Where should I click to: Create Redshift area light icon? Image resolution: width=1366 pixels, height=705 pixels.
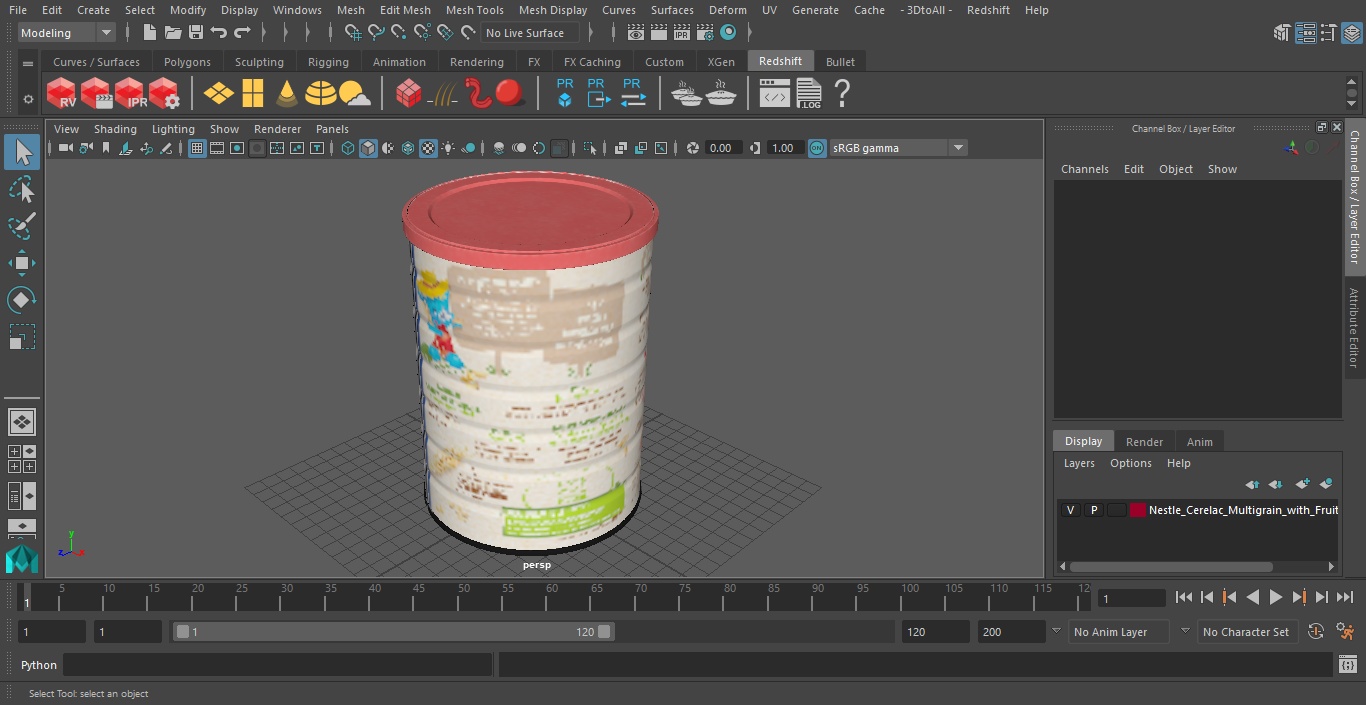(253, 94)
